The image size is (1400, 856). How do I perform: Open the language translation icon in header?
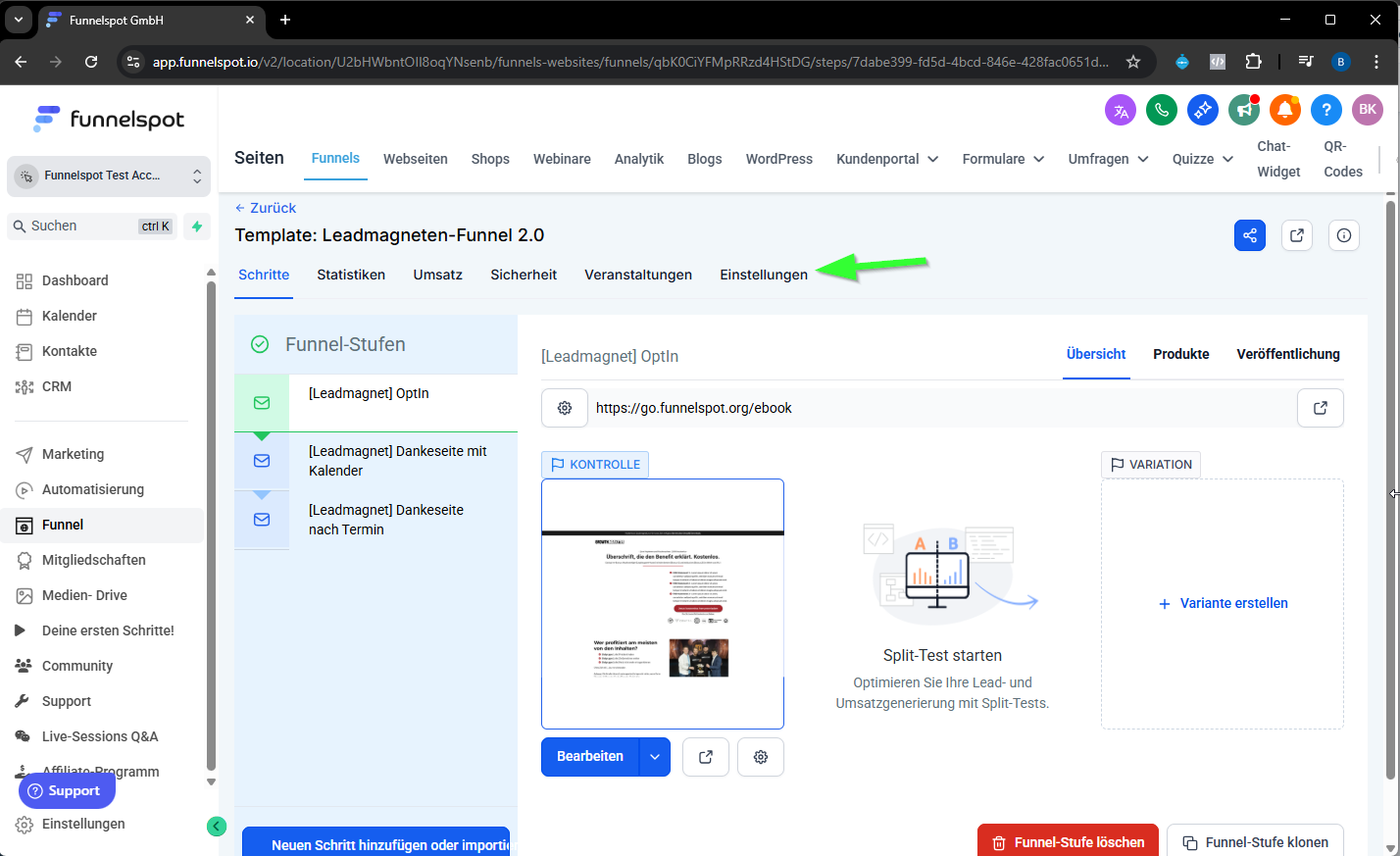click(x=1121, y=110)
